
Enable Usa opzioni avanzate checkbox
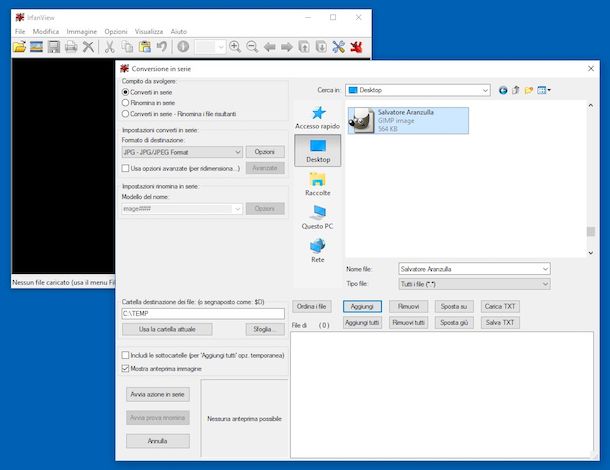[125, 168]
